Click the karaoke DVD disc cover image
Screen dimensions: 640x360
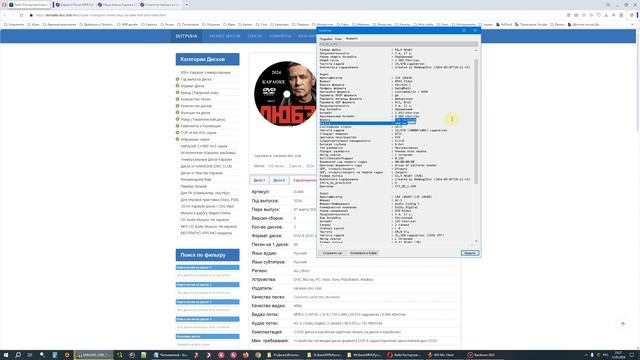click(285, 93)
